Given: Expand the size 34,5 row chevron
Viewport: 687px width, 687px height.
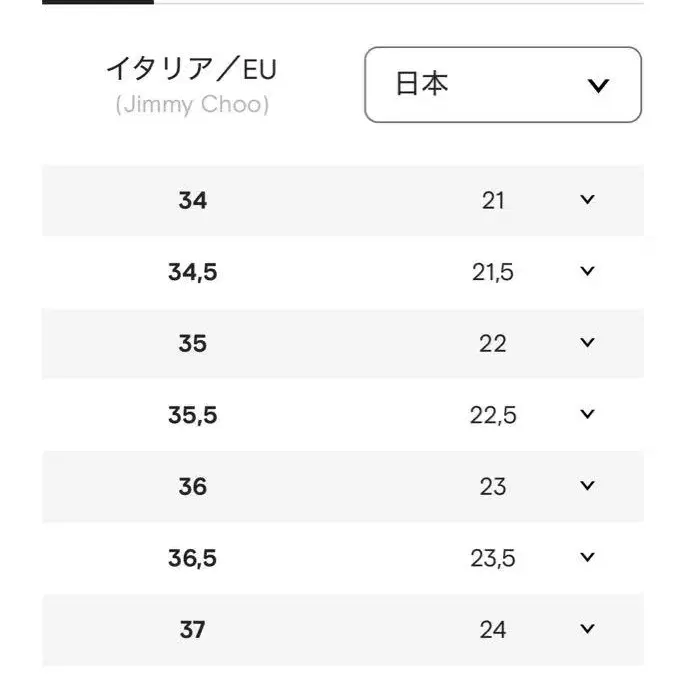Looking at the screenshot, I should pos(587,271).
